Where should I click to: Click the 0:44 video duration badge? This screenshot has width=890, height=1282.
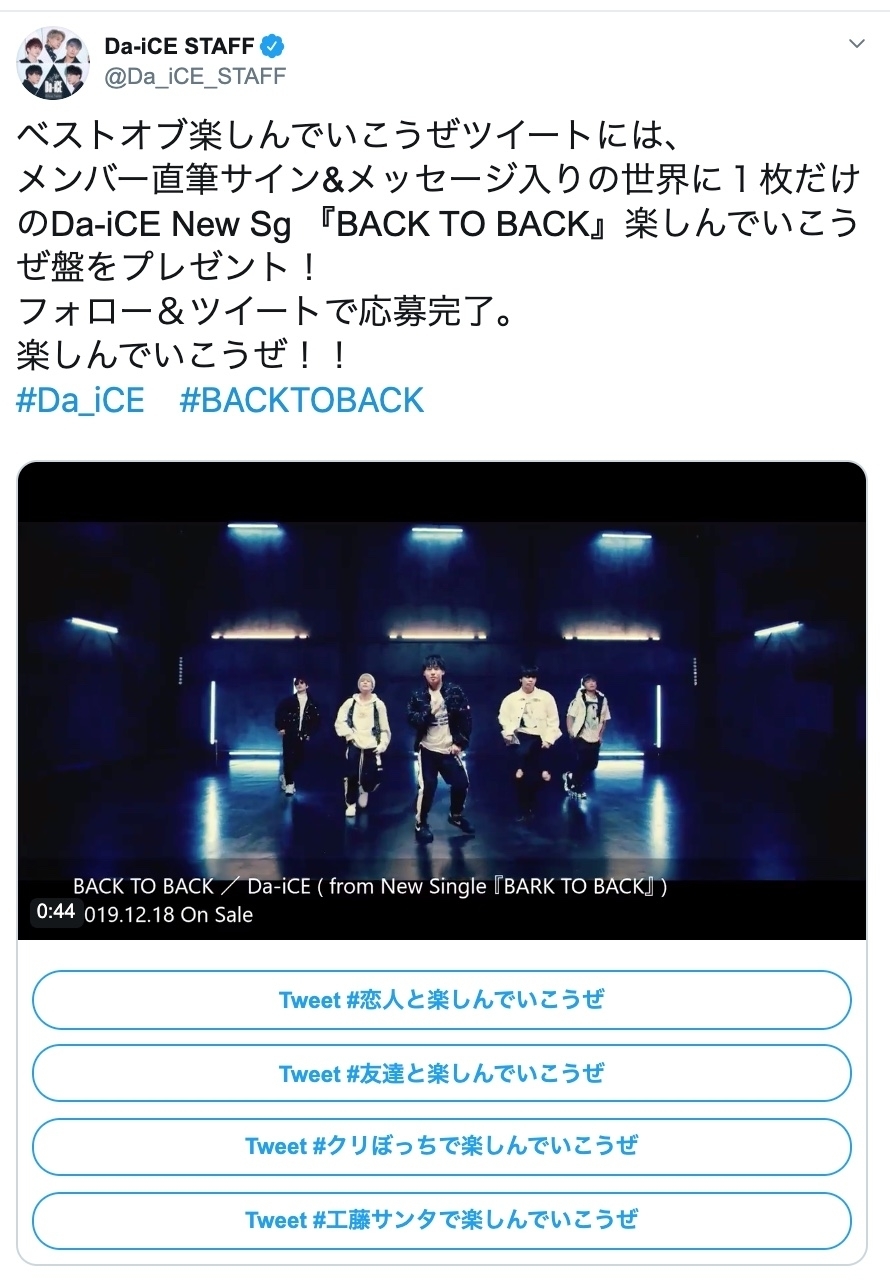pos(56,912)
